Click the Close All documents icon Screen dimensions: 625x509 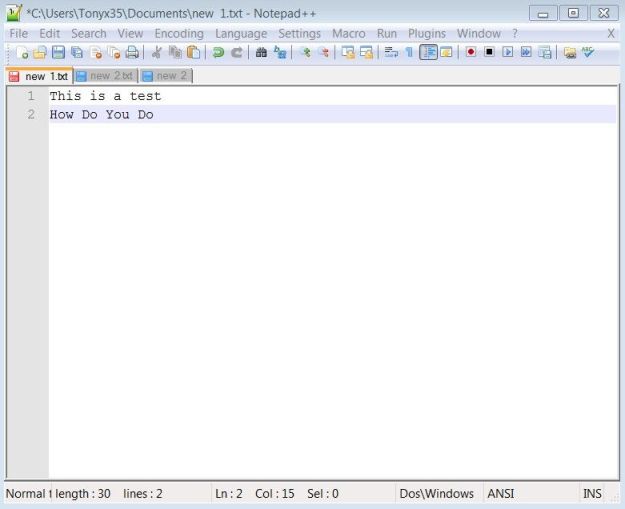(114, 52)
